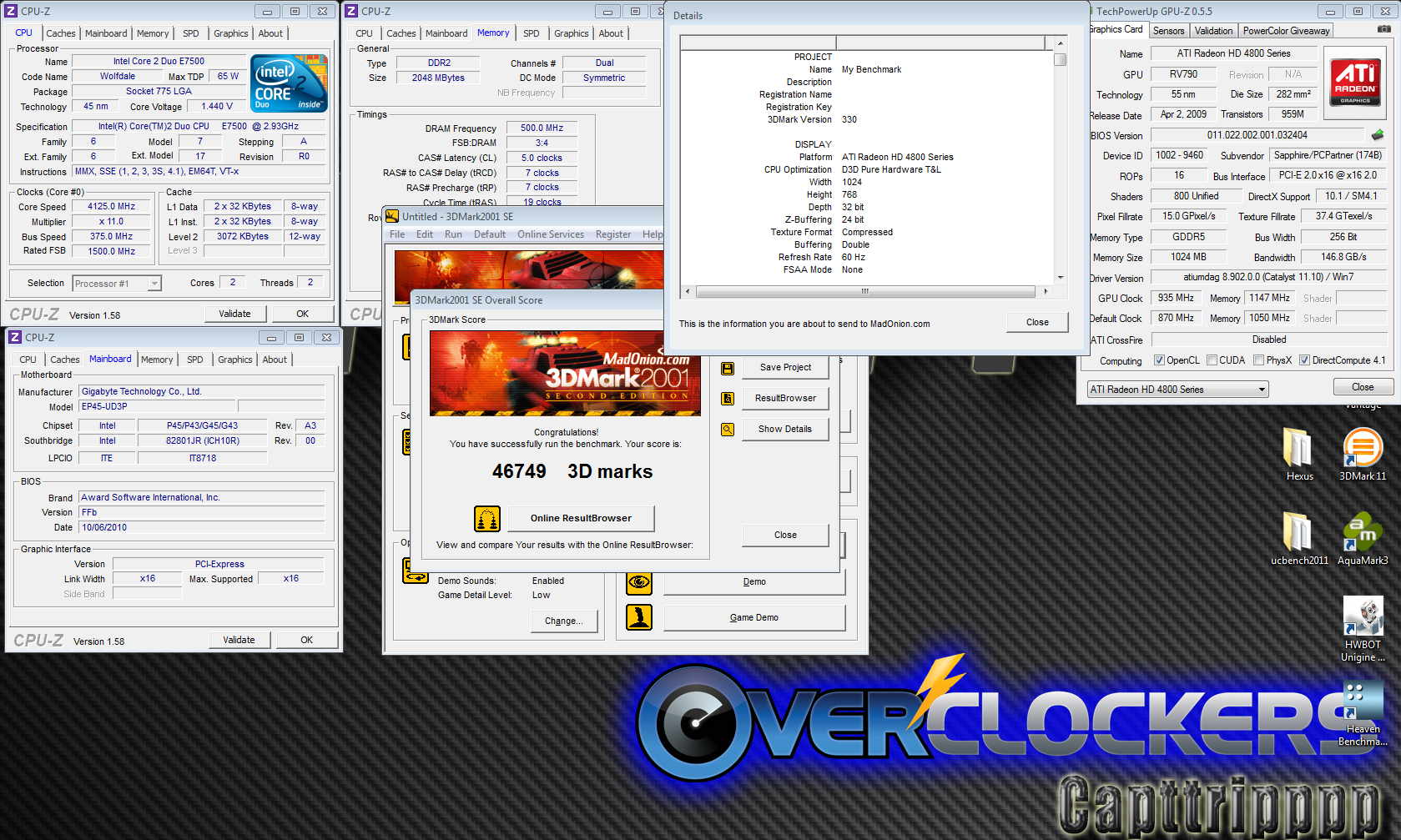Click the scroll left arrow in Details window
Screen dimensions: 1401x840
coord(687,292)
